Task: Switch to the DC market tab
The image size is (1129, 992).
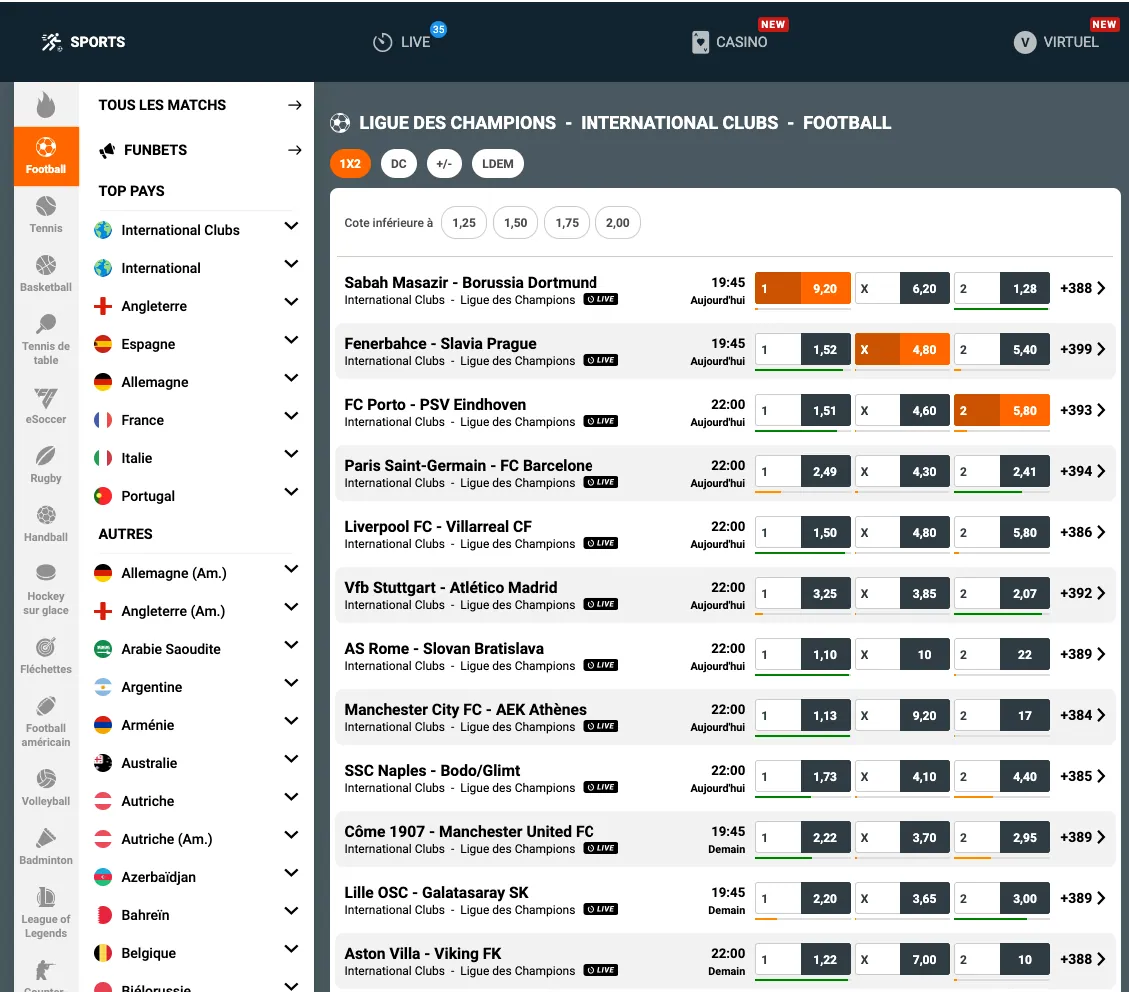Action: click(399, 164)
